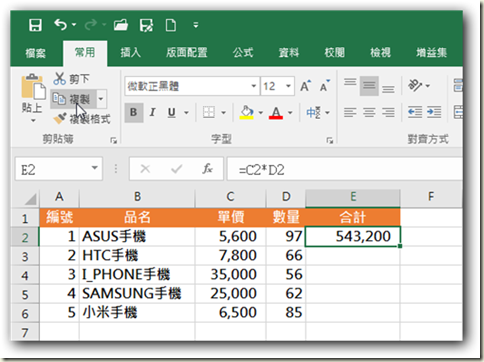Switch to the 公式 tab
This screenshot has width=484, height=362.
243,52
